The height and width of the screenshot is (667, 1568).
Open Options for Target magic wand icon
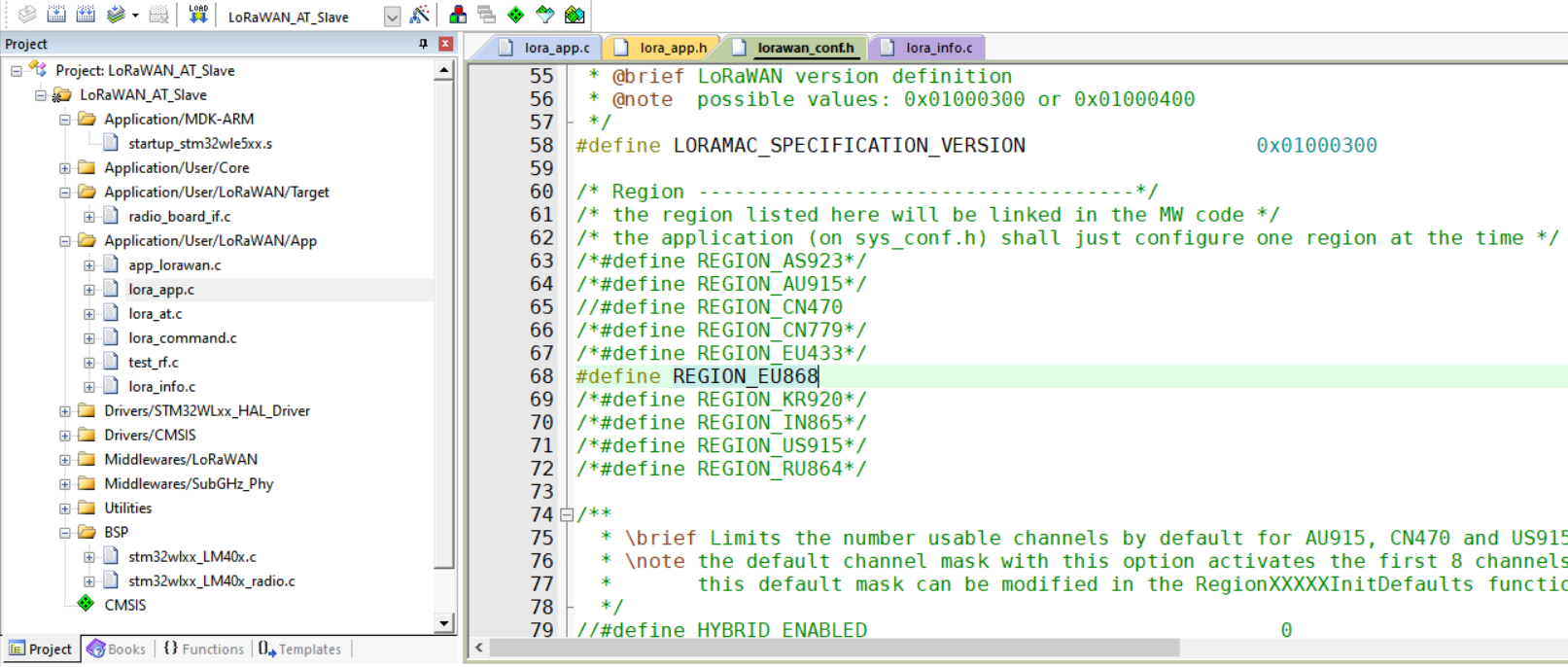(420, 15)
